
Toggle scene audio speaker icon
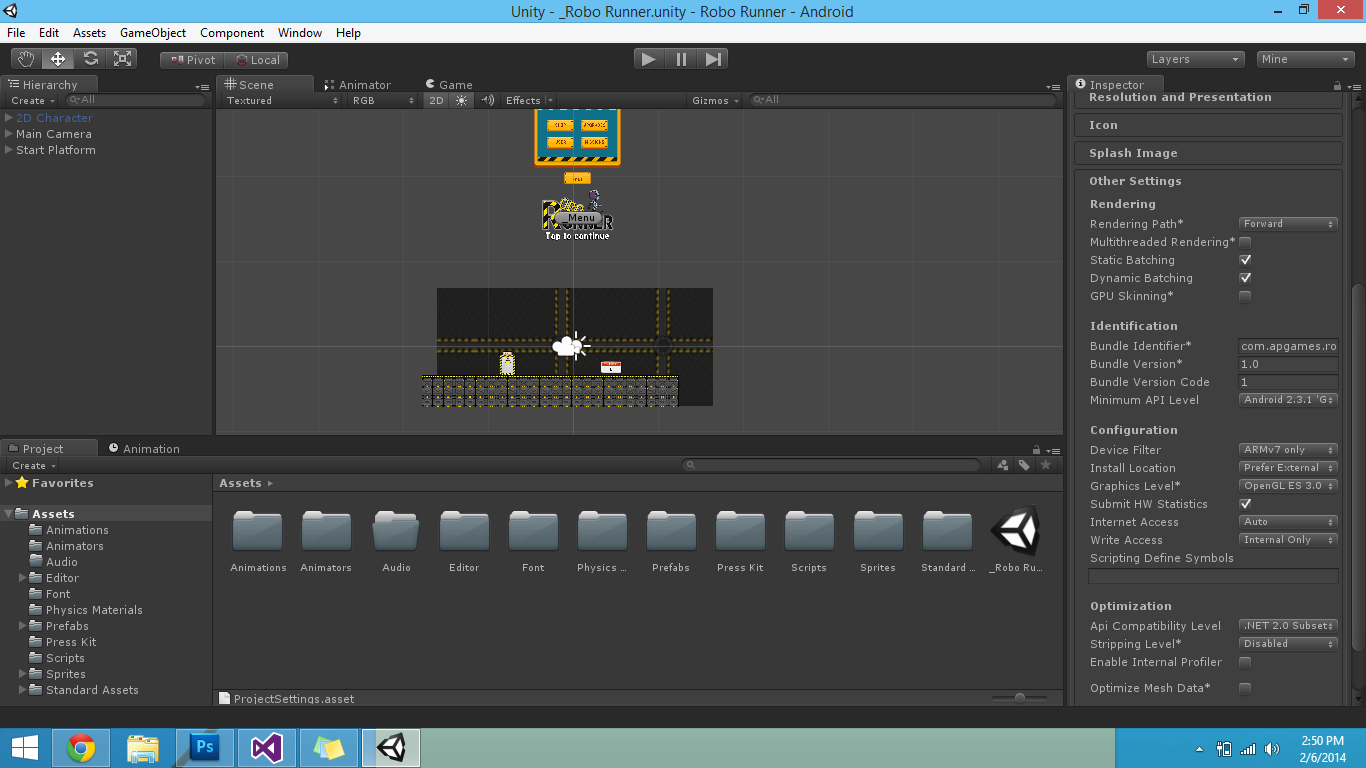click(487, 100)
